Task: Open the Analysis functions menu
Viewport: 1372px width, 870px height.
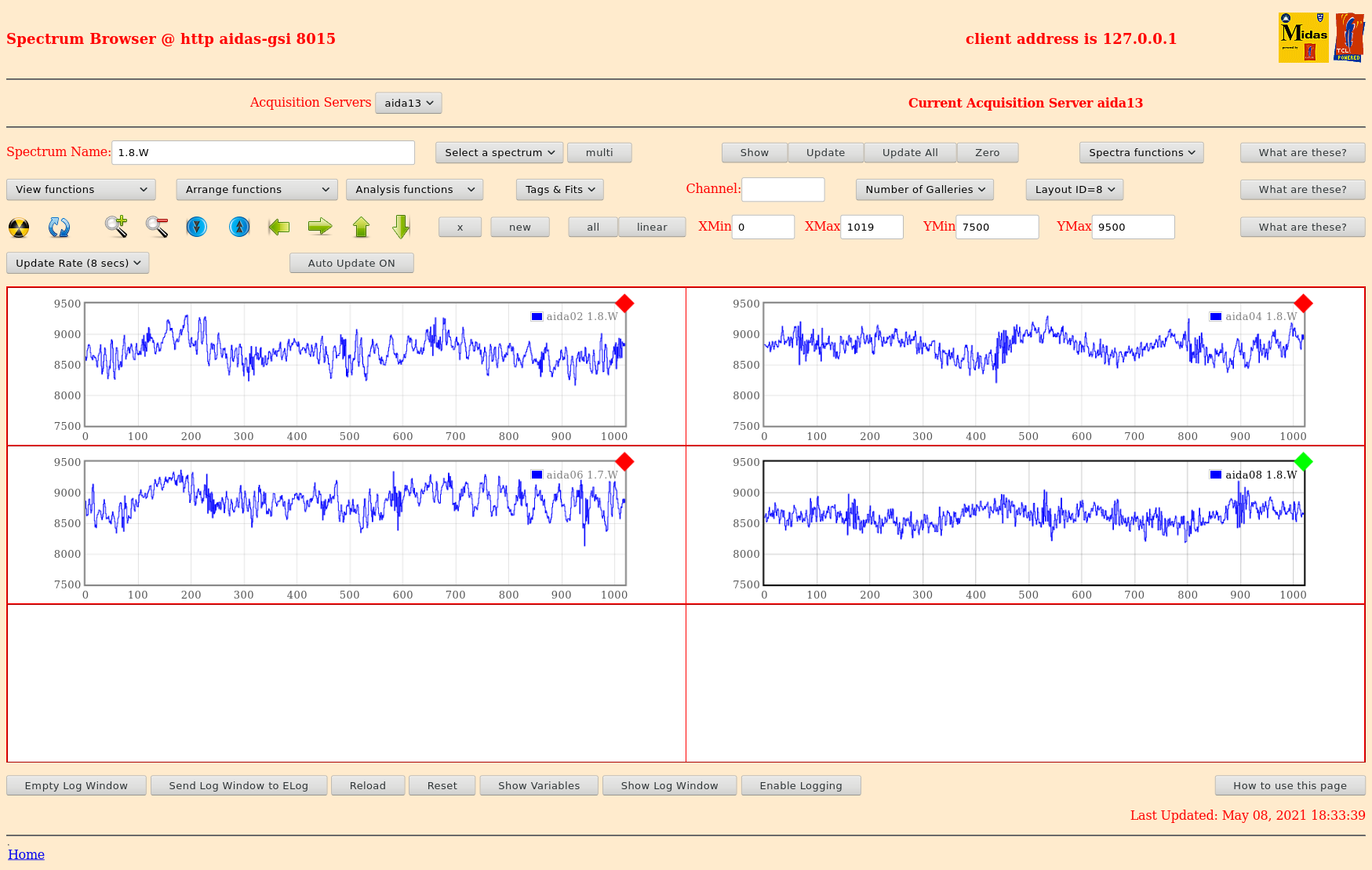Action: [x=414, y=190]
